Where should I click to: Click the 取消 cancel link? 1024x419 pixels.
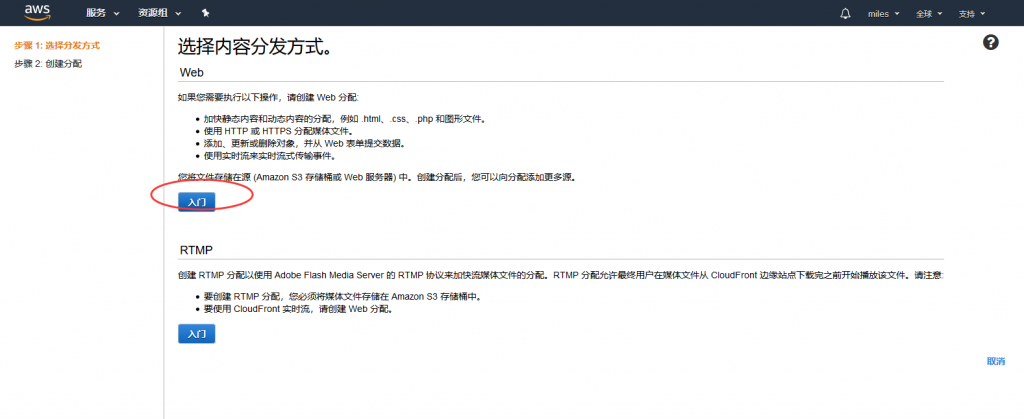click(x=996, y=361)
